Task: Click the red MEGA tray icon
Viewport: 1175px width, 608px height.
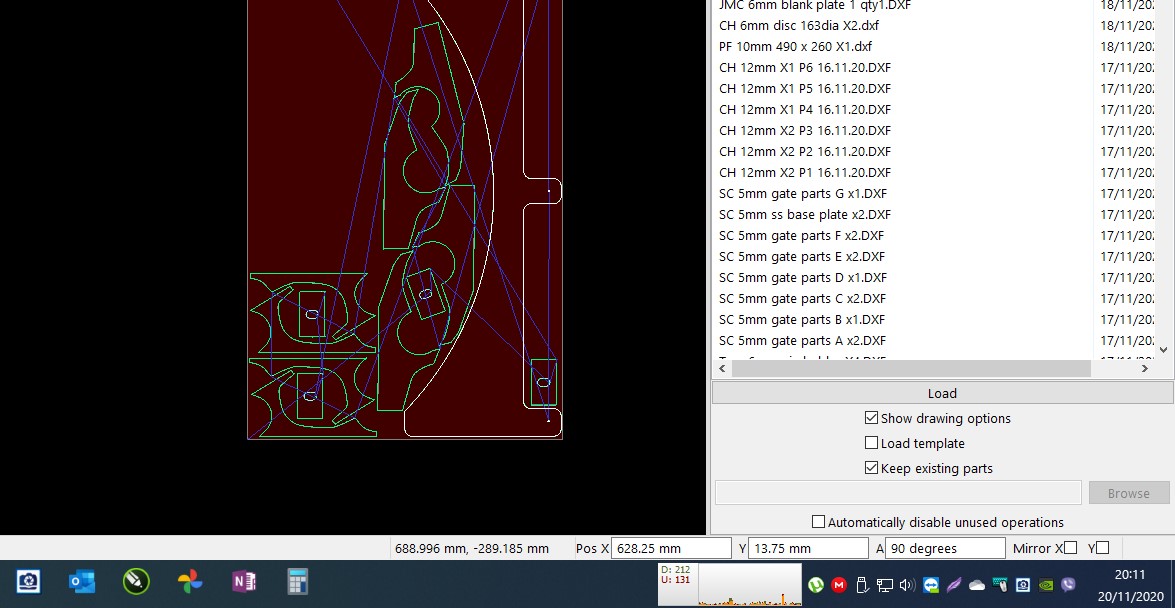Action: tap(839, 585)
